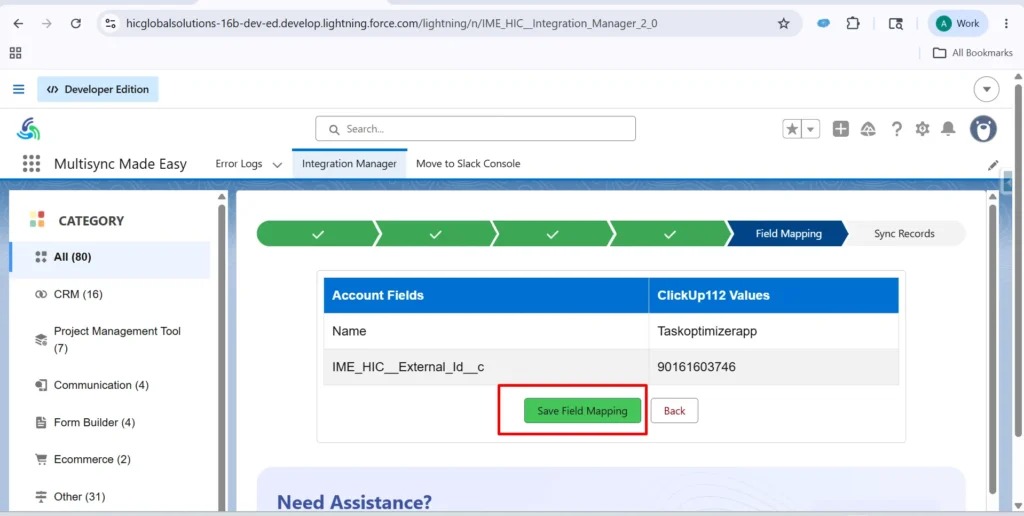Open All Bookmarks folder
Image resolution: width=1024 pixels, height=516 pixels.
coord(972,53)
